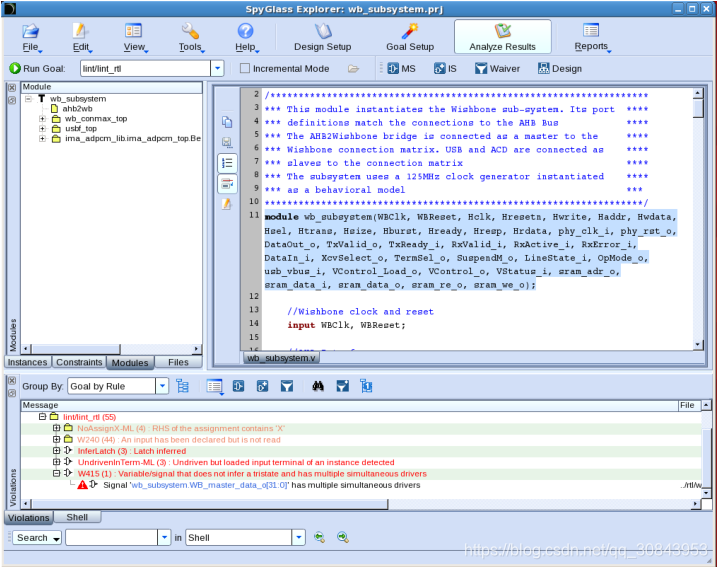Click the waiver funnel icon in violations toolbar
718x569 pixels.
(343, 386)
